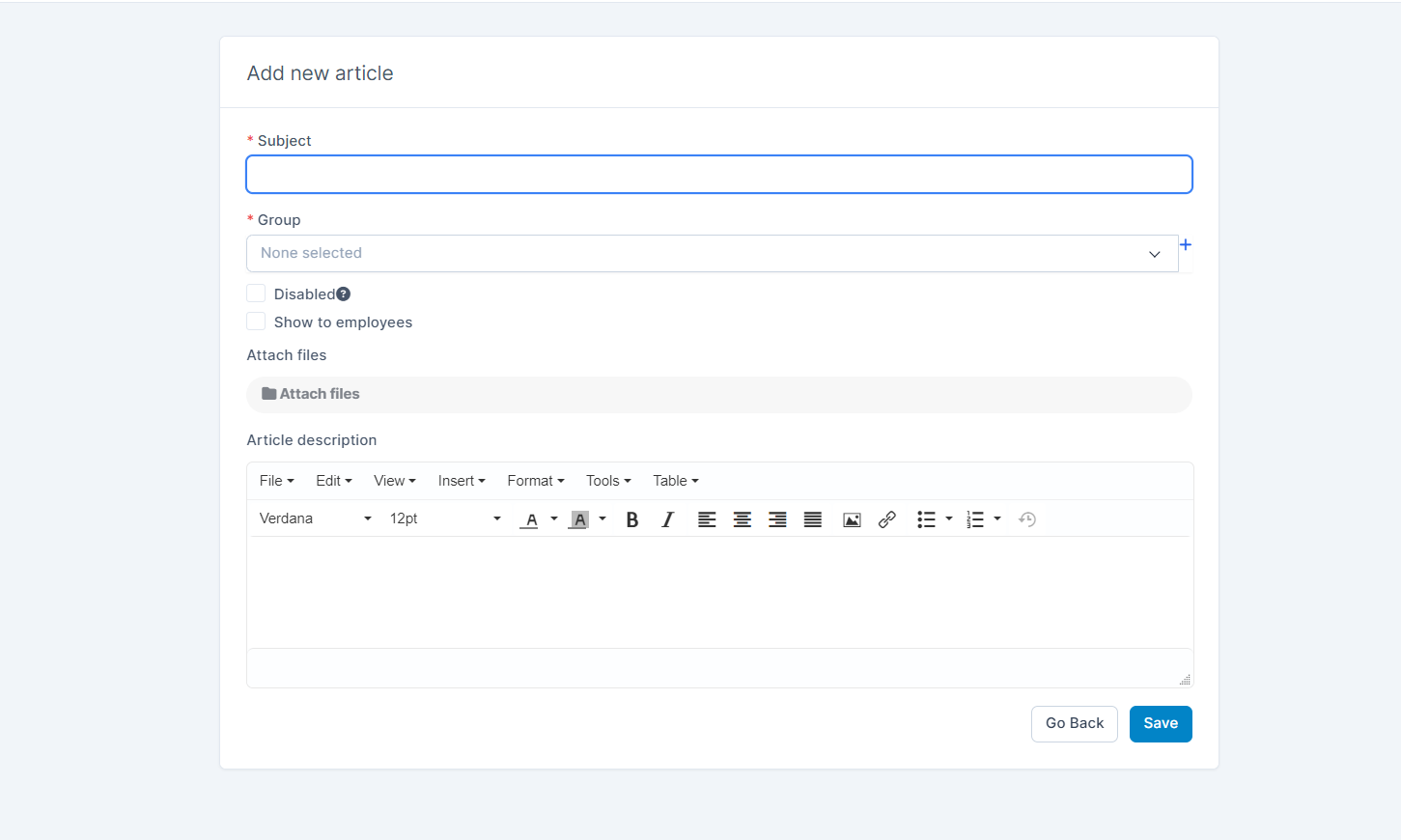Center align the article text
1401x840 pixels.
[743, 519]
